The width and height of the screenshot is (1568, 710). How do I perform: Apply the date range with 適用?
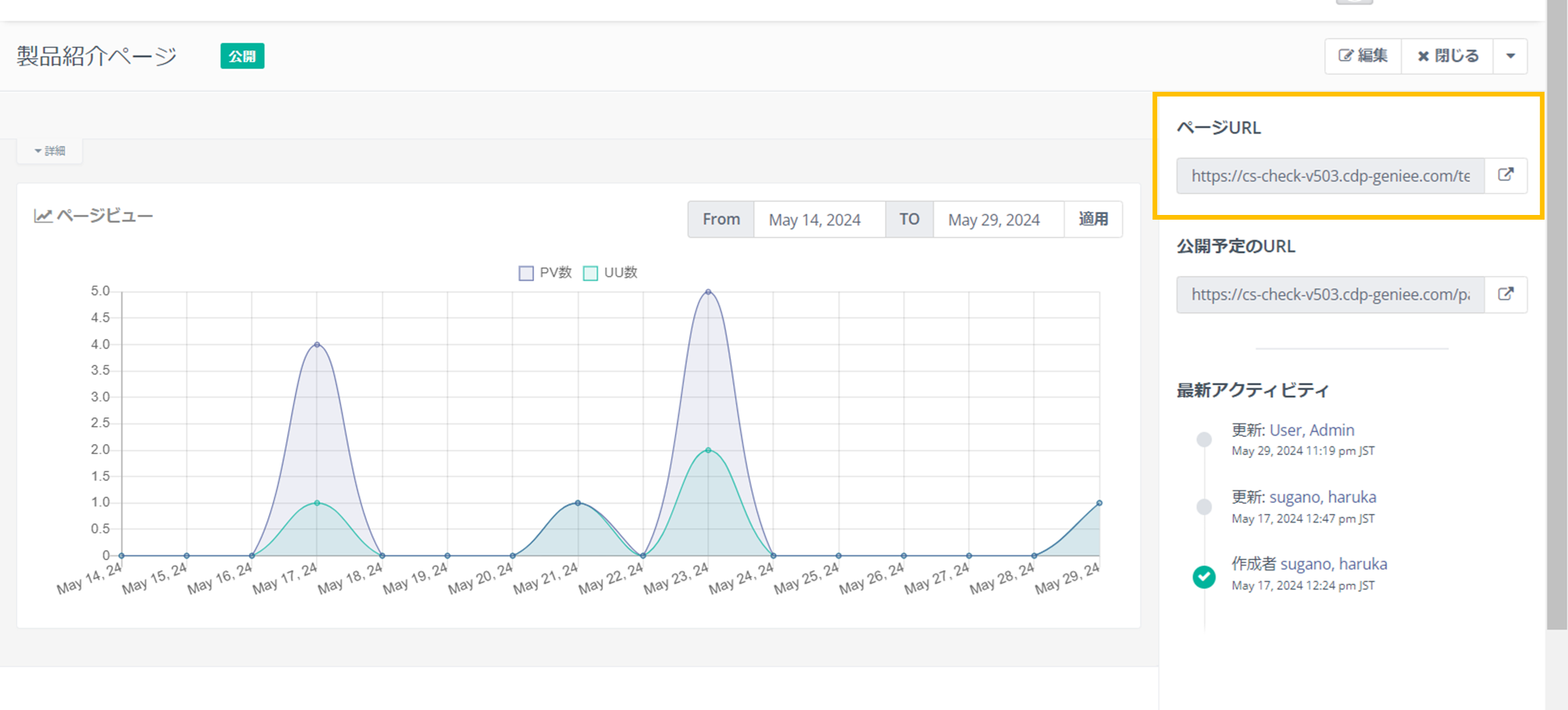(1093, 220)
